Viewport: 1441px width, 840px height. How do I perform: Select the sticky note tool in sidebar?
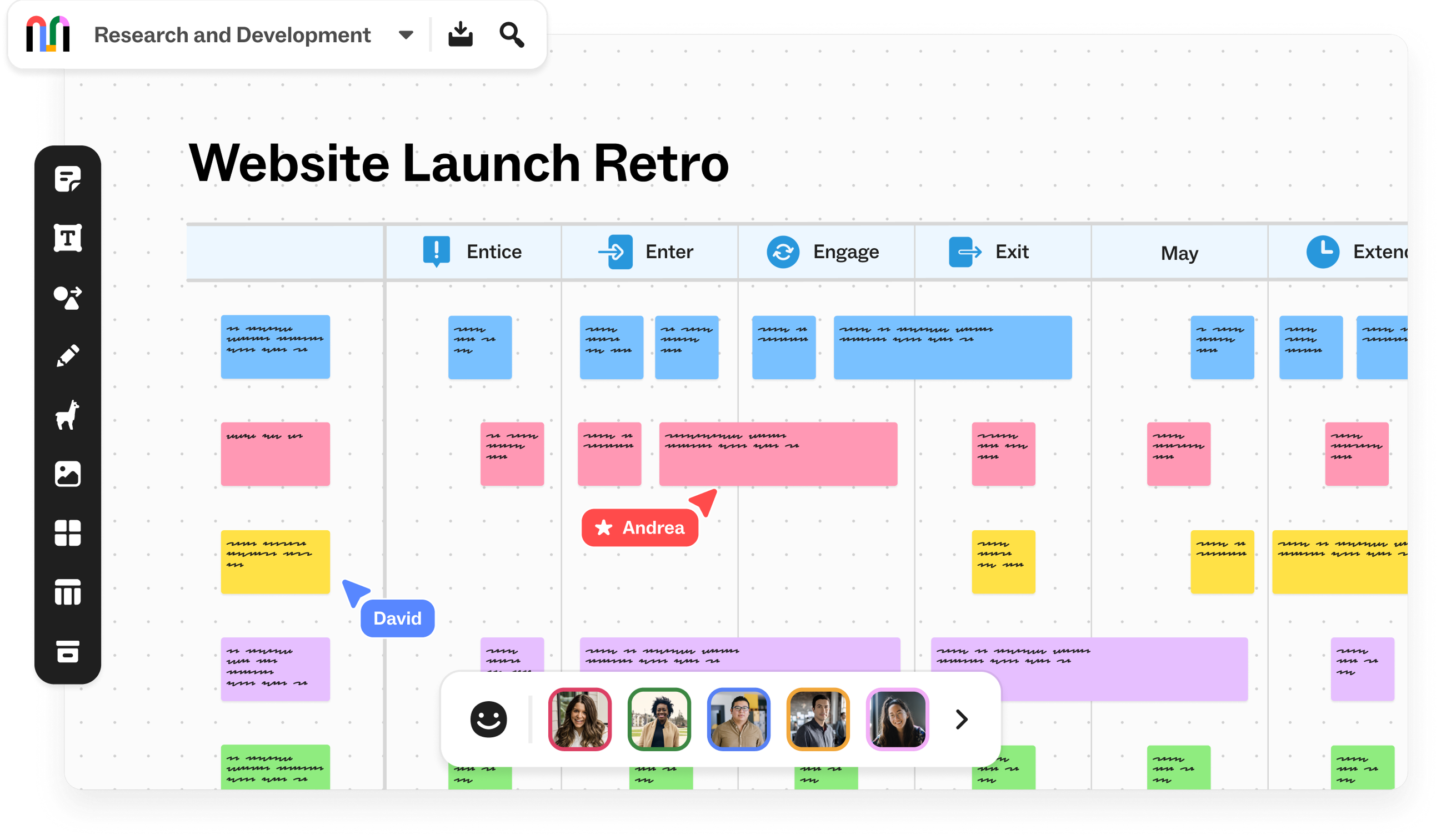click(x=67, y=179)
